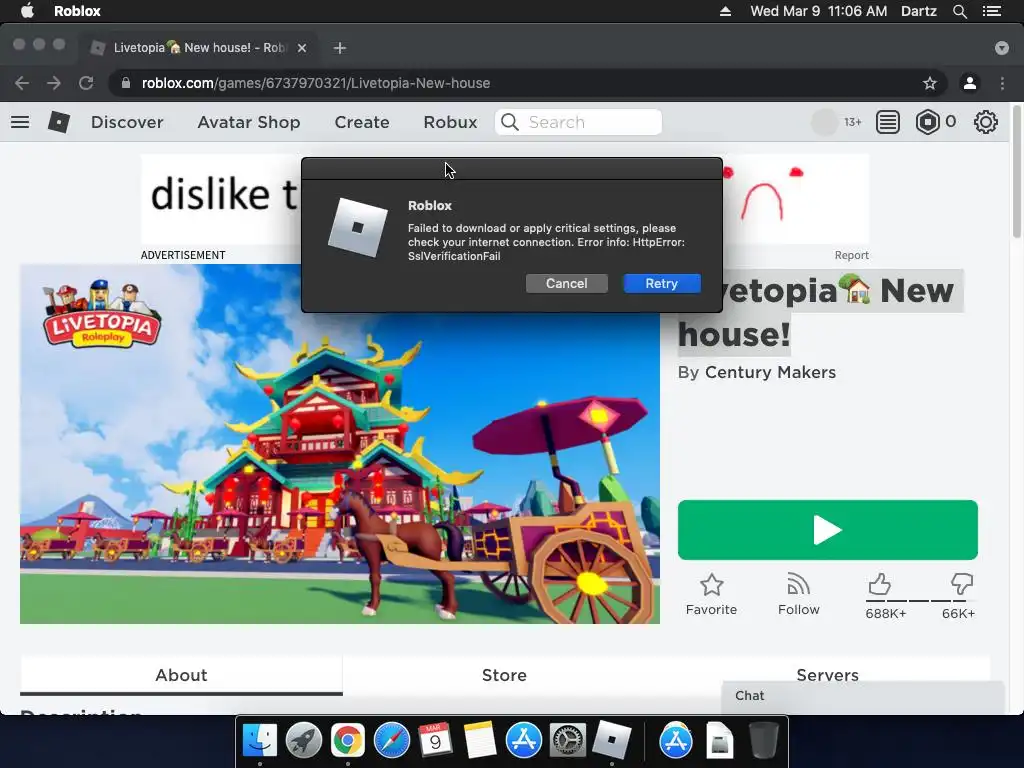Open App Store from the Dock
1024x768 pixels.
coord(523,740)
